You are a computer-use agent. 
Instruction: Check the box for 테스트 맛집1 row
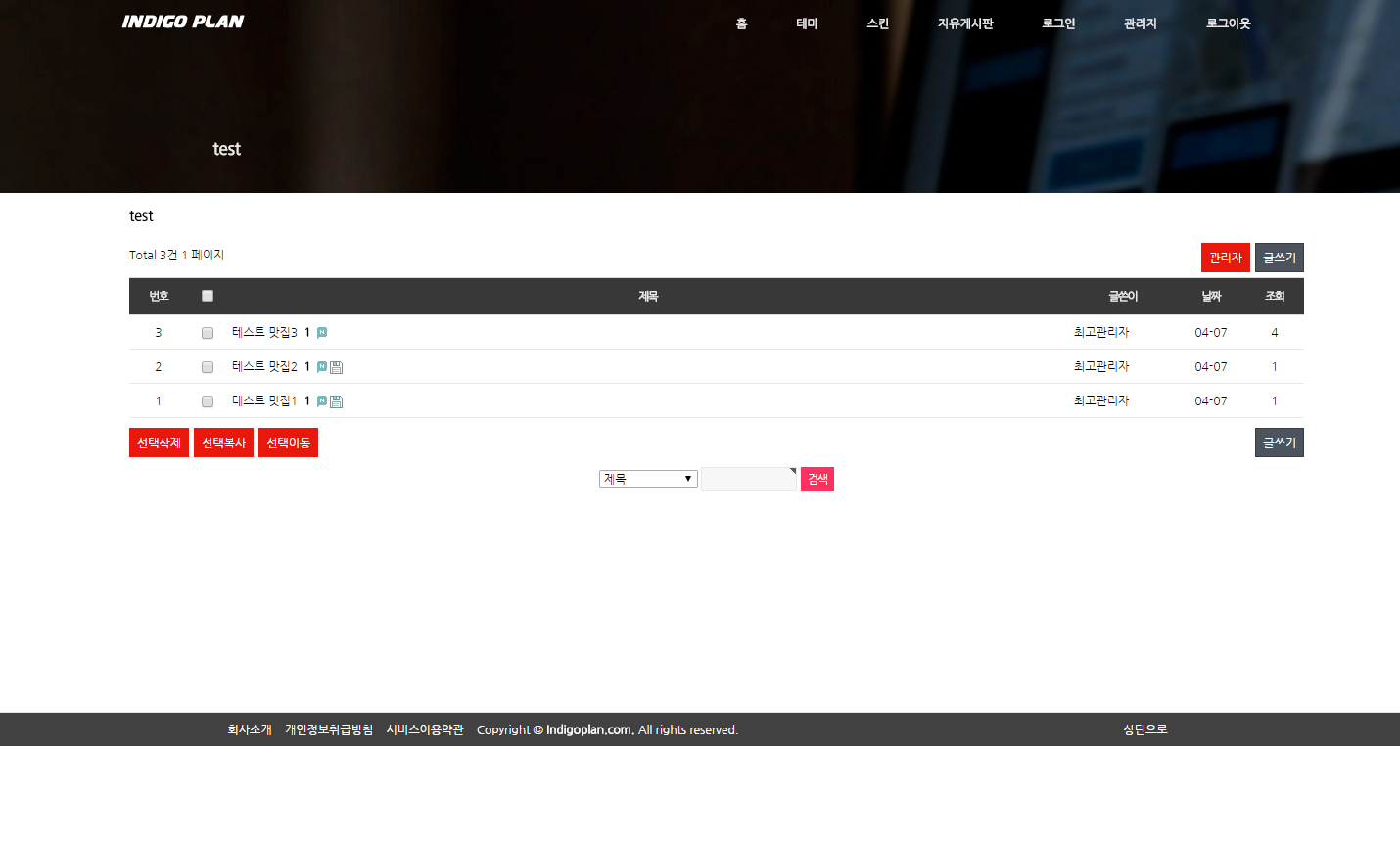[x=208, y=401]
